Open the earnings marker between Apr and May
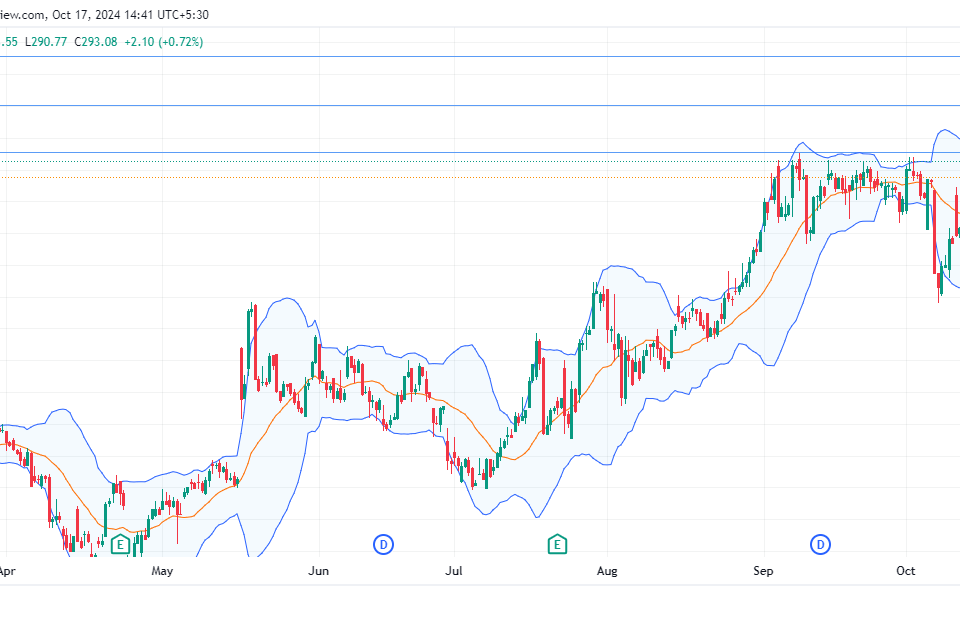960x620 pixels. [x=121, y=544]
